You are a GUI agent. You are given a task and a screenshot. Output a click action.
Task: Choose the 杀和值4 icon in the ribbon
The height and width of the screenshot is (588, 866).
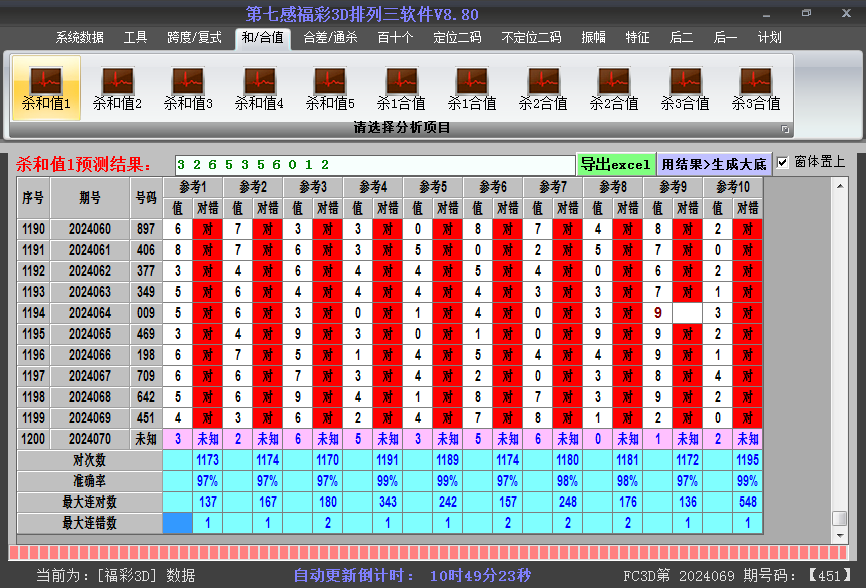pos(259,88)
